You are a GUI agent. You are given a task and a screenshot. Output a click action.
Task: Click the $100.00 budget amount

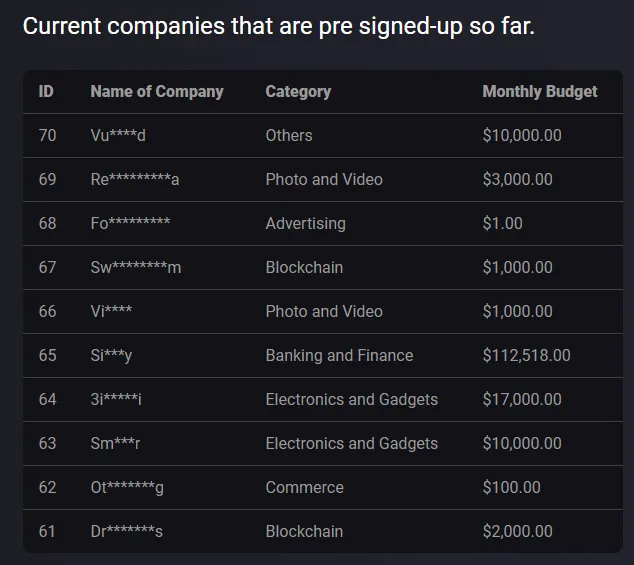coord(511,488)
